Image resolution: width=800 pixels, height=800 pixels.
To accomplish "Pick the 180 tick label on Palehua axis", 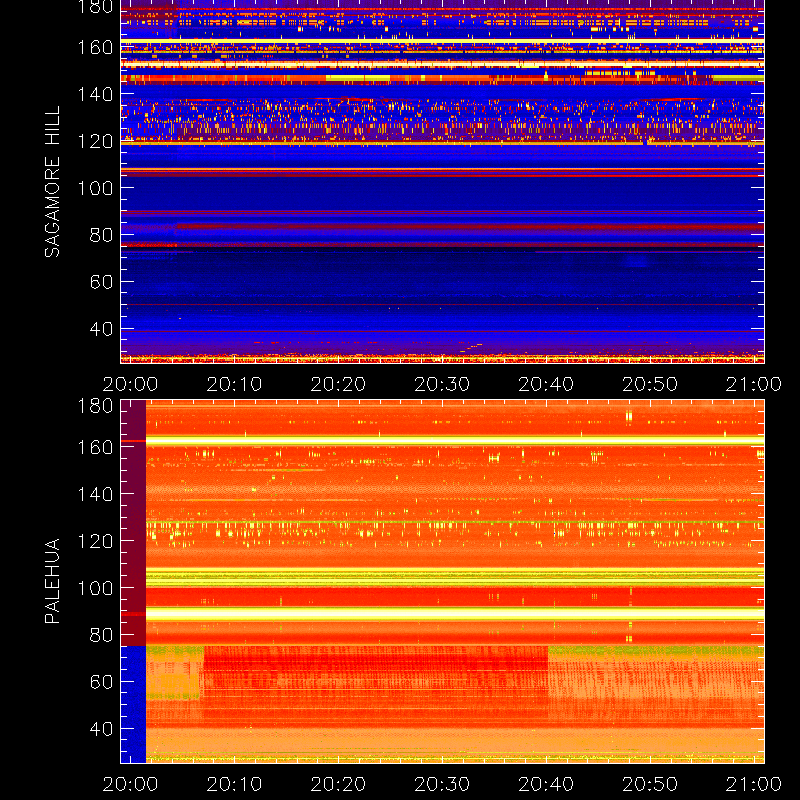I will pyautogui.click(x=95, y=406).
